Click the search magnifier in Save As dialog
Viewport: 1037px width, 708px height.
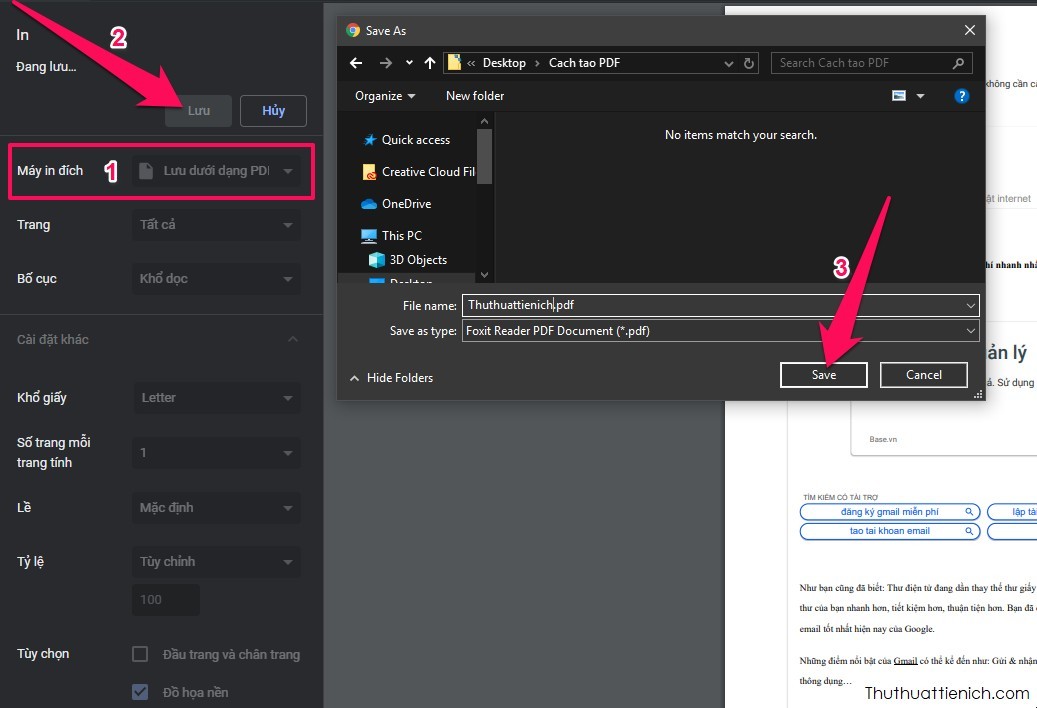tap(959, 63)
